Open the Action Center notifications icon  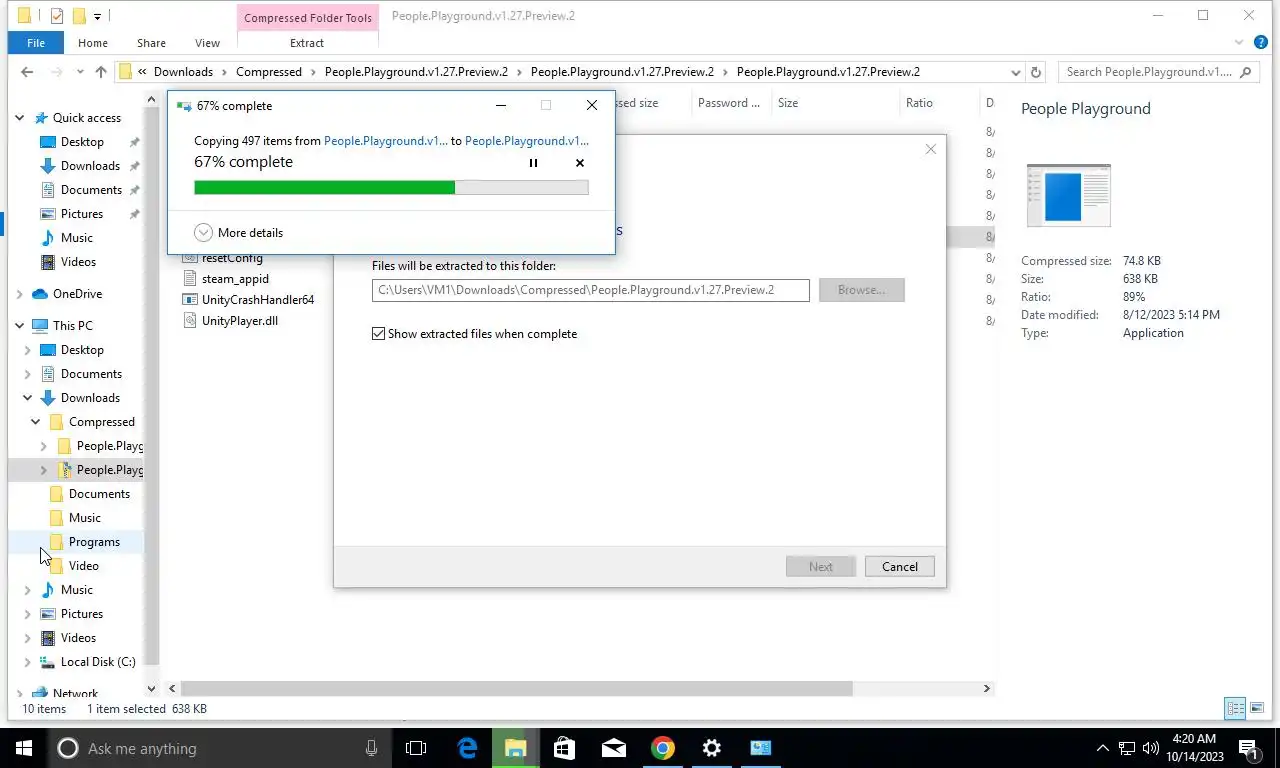1248,748
